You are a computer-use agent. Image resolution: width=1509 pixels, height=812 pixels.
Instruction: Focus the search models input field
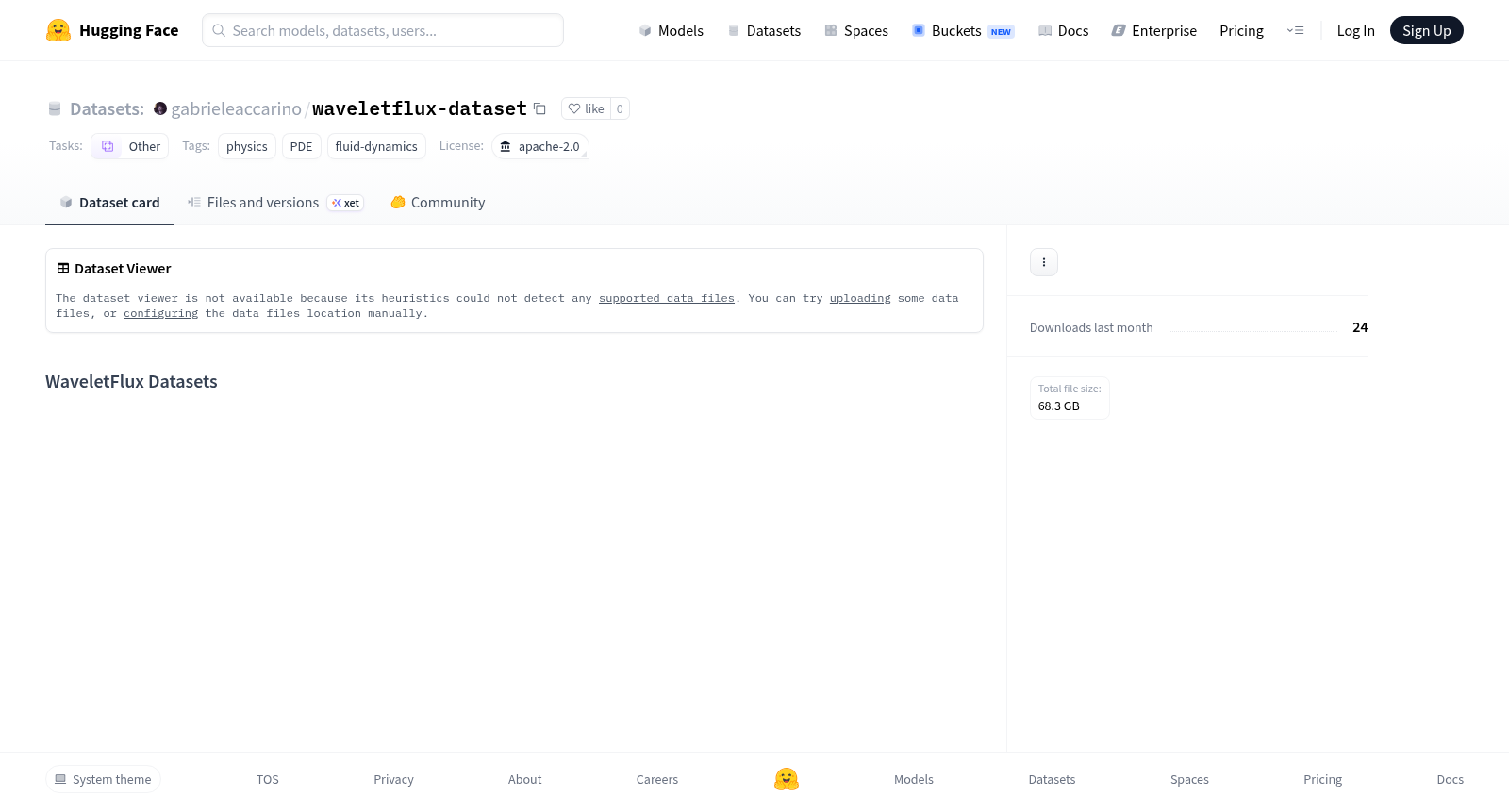coord(383,30)
